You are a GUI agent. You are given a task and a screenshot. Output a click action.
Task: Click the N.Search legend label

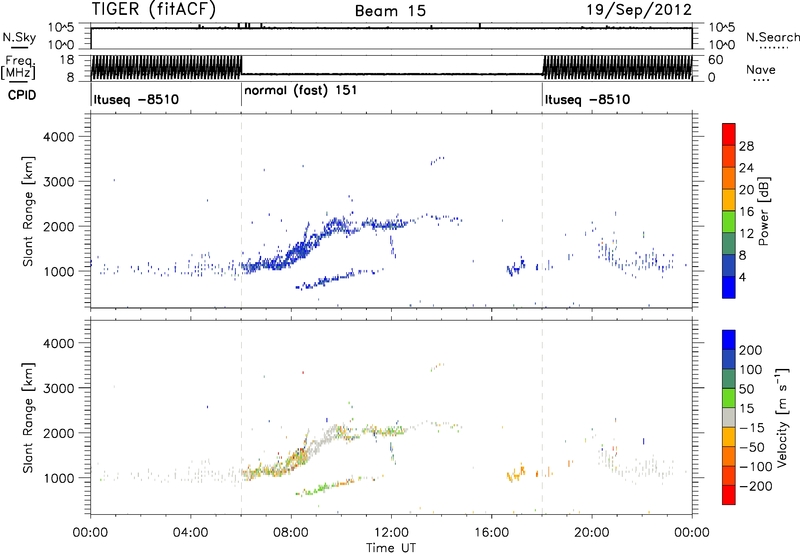[773, 37]
